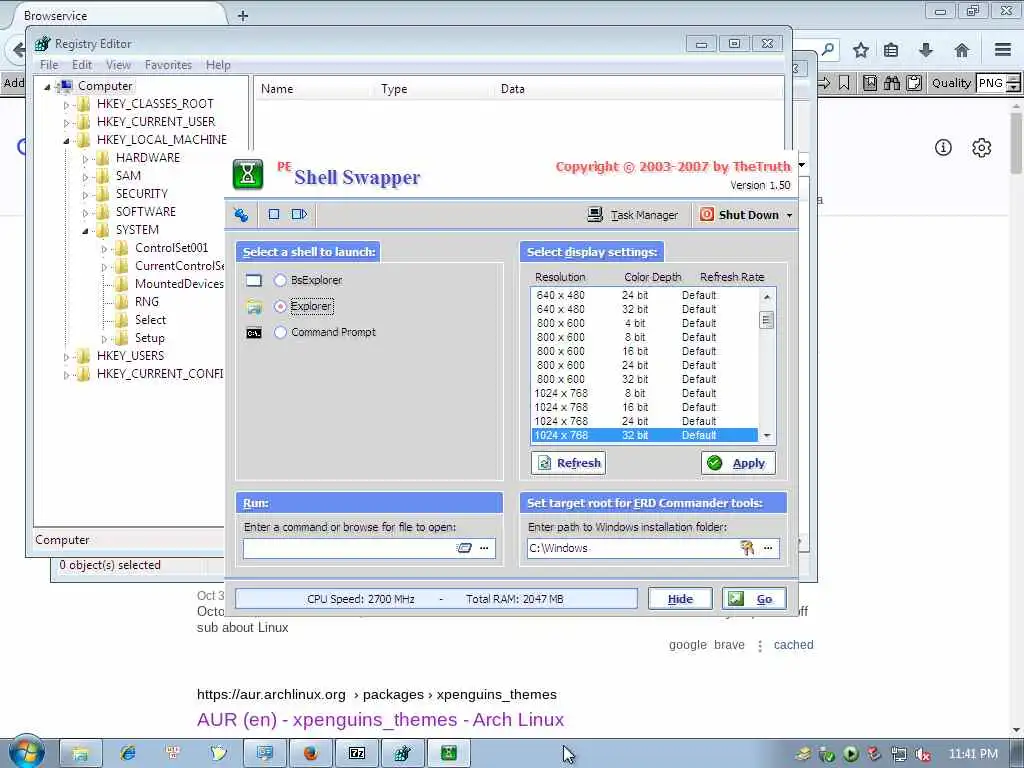Select the BsExplorer shell radio button
Viewport: 1024px width, 768px height.
(280, 280)
